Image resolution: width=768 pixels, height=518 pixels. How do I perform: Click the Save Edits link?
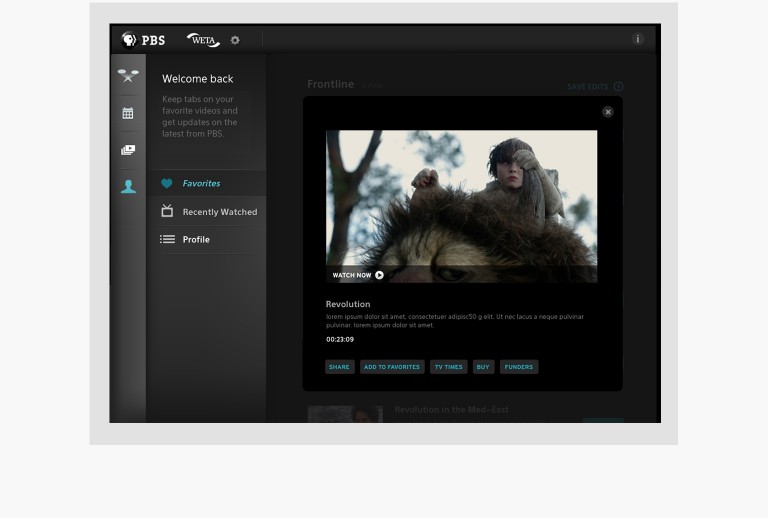tap(595, 87)
